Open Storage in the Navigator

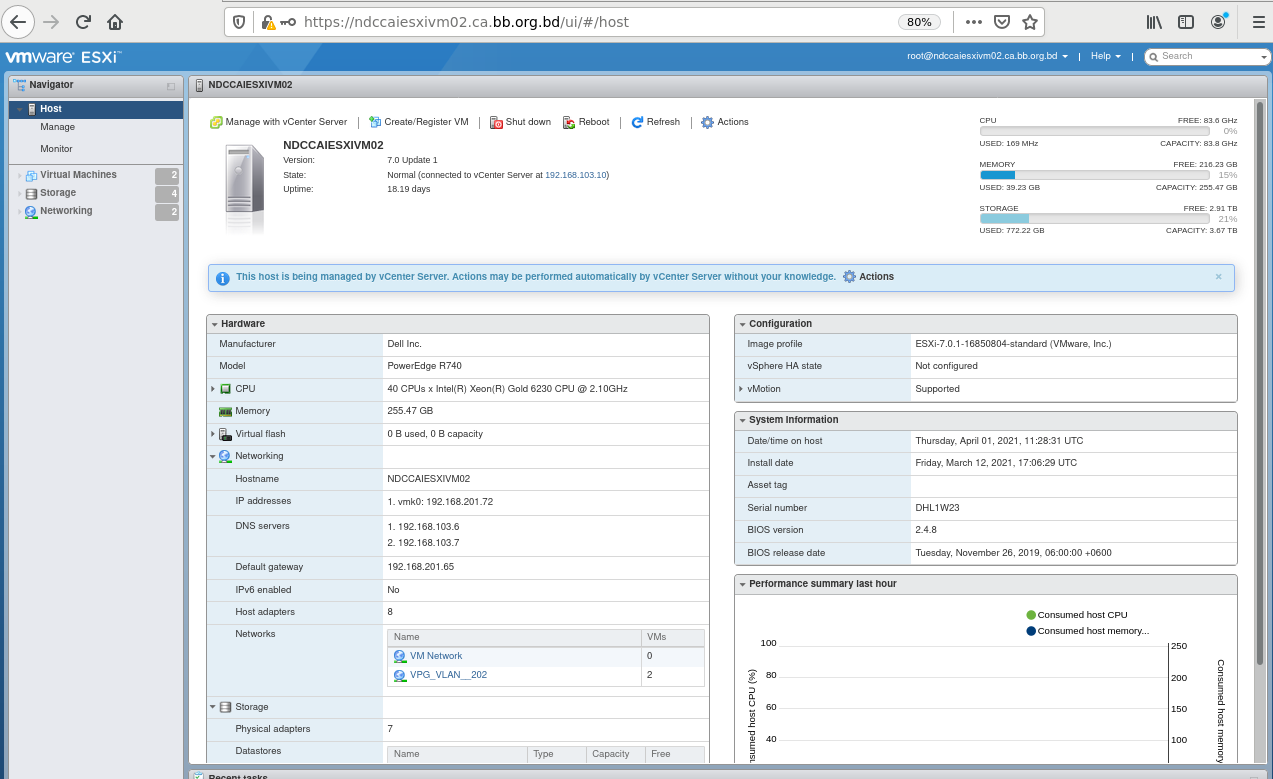click(58, 193)
